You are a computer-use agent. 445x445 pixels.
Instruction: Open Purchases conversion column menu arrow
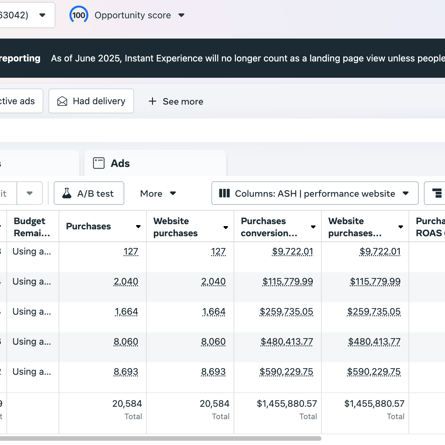tap(313, 227)
